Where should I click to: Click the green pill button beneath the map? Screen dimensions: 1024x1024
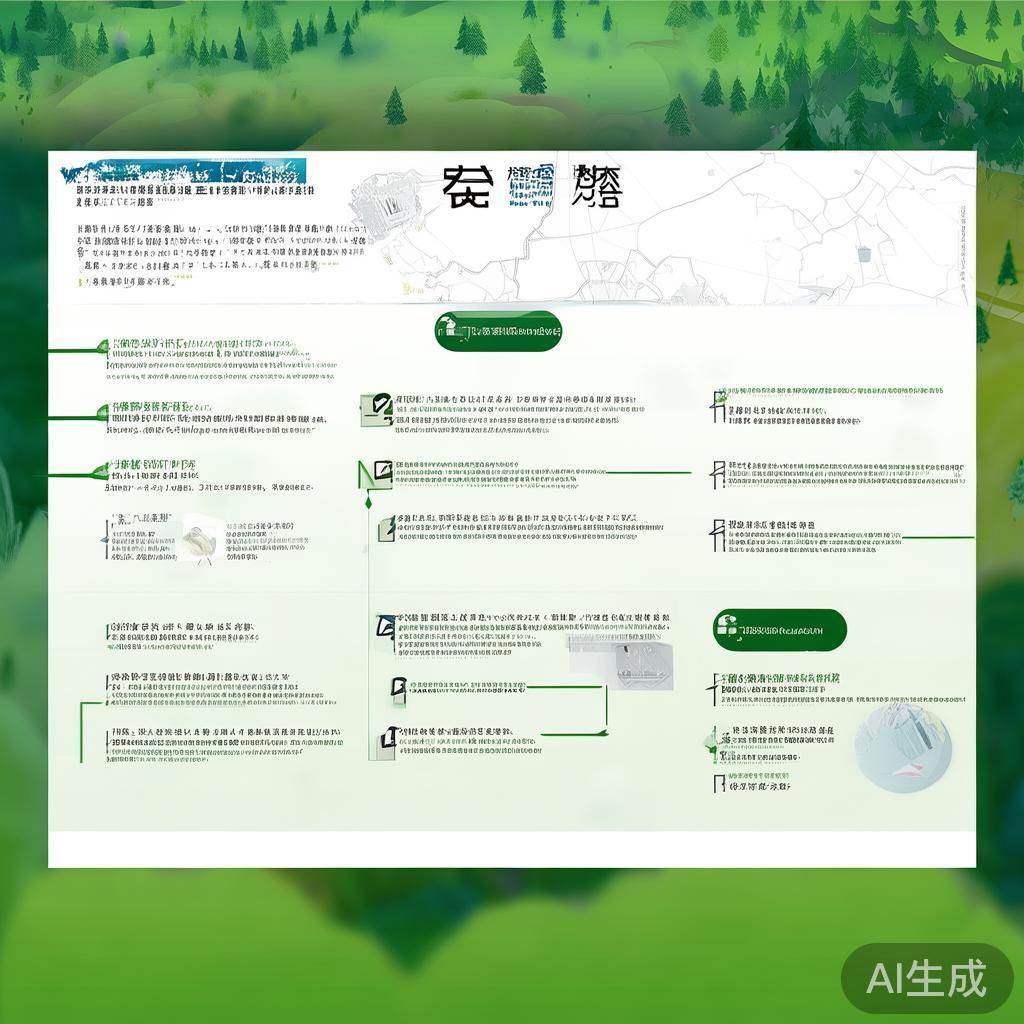(x=498, y=331)
